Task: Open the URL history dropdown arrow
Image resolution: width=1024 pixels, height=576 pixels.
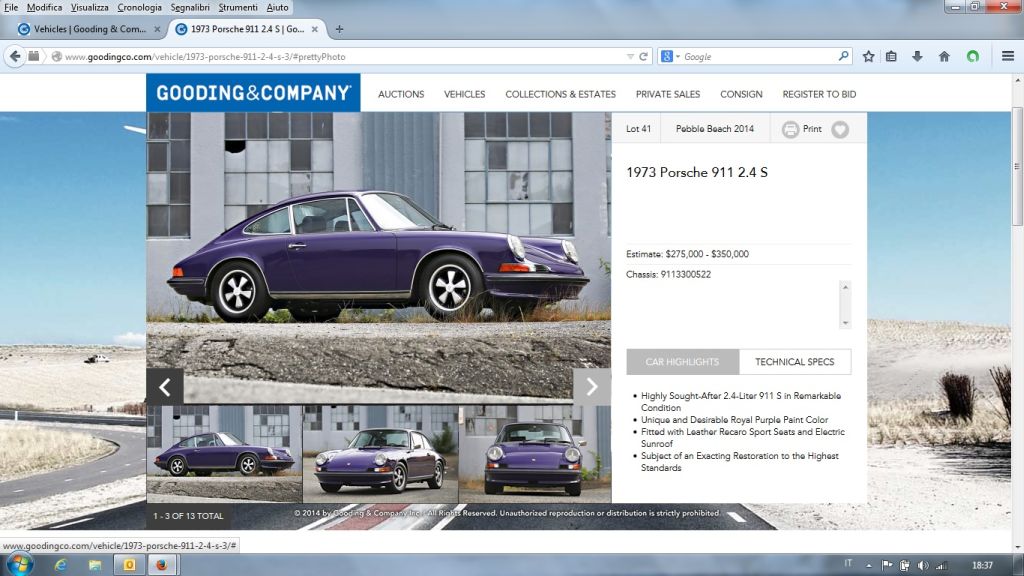Action: click(x=630, y=57)
